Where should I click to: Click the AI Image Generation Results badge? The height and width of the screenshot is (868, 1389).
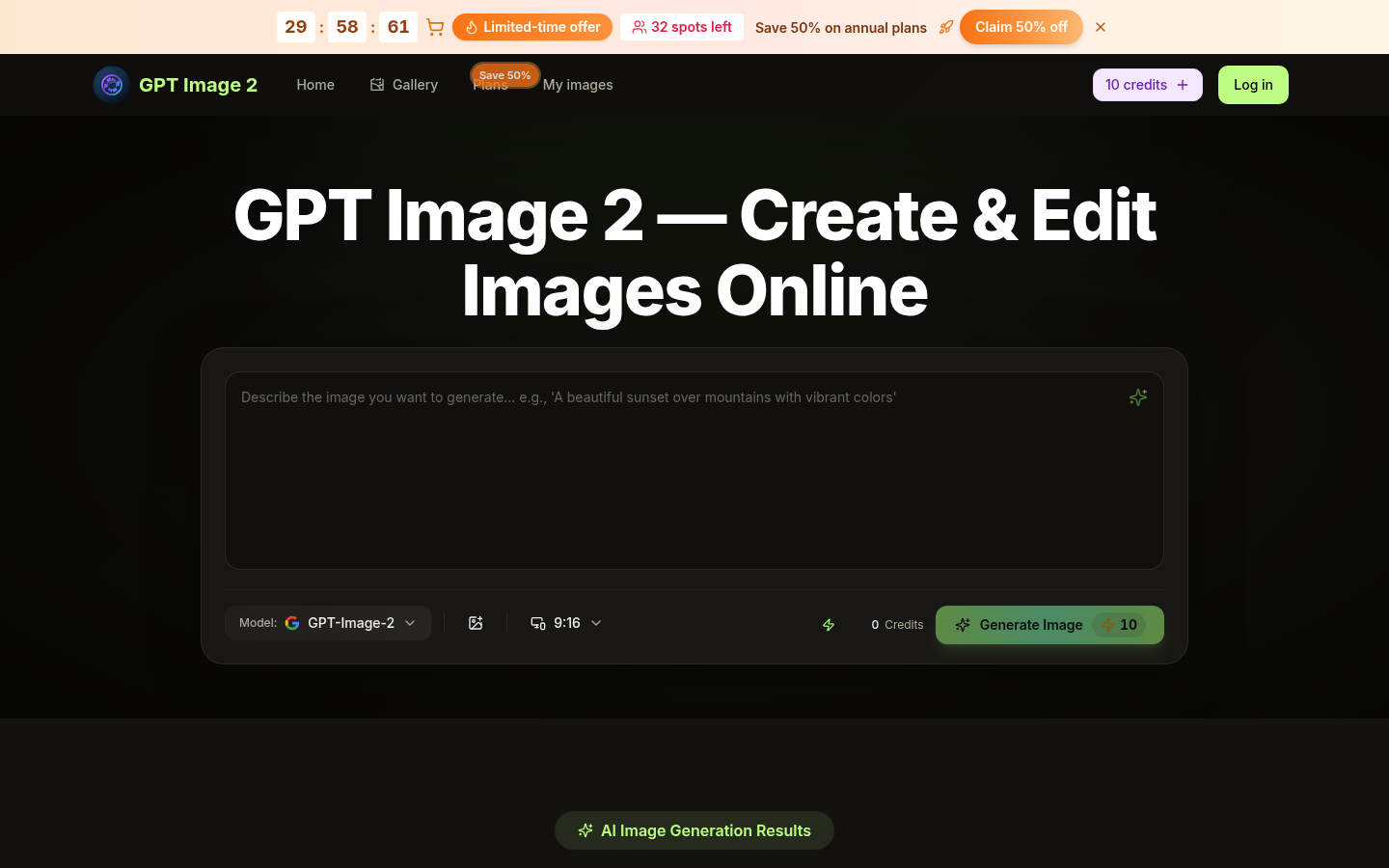(x=694, y=830)
